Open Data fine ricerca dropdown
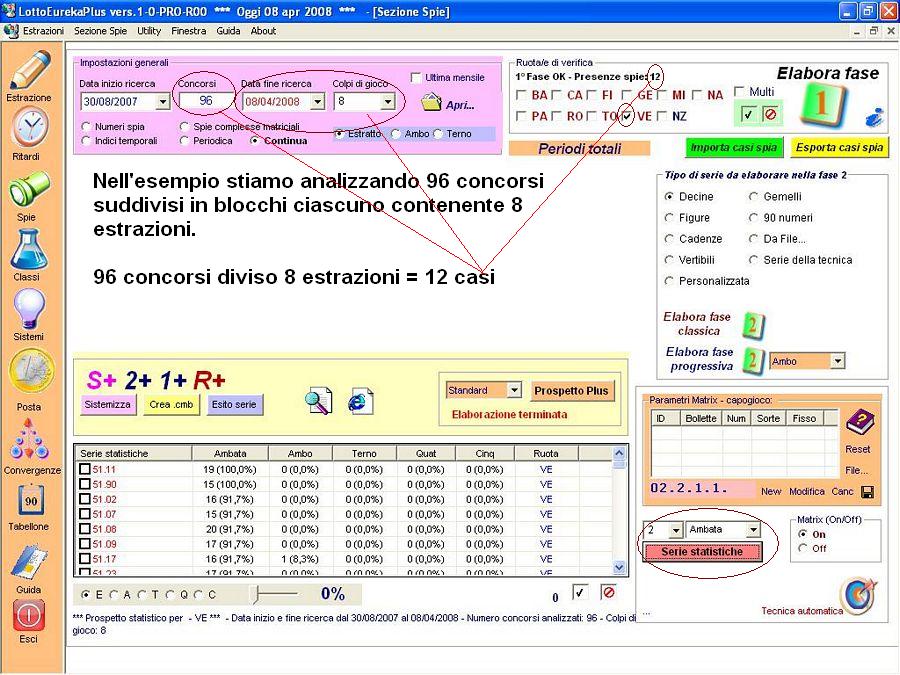The width and height of the screenshot is (900, 675). [317, 102]
